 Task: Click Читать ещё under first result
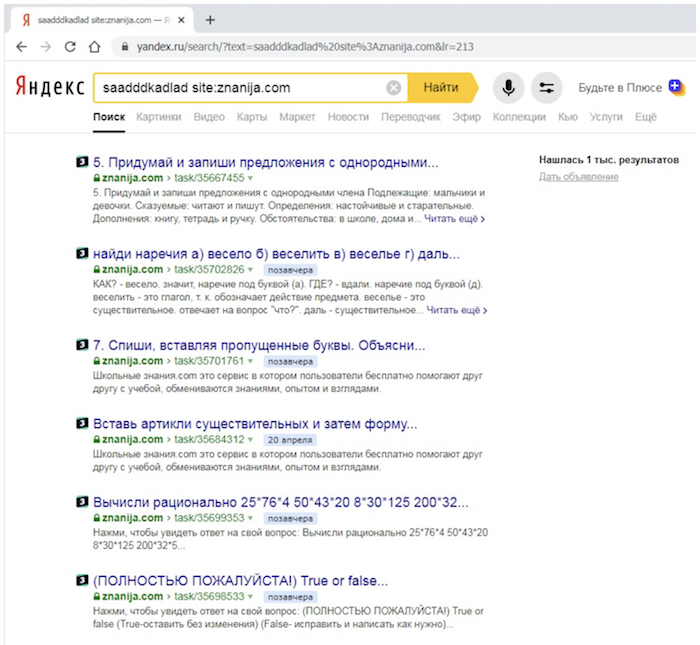tap(454, 219)
